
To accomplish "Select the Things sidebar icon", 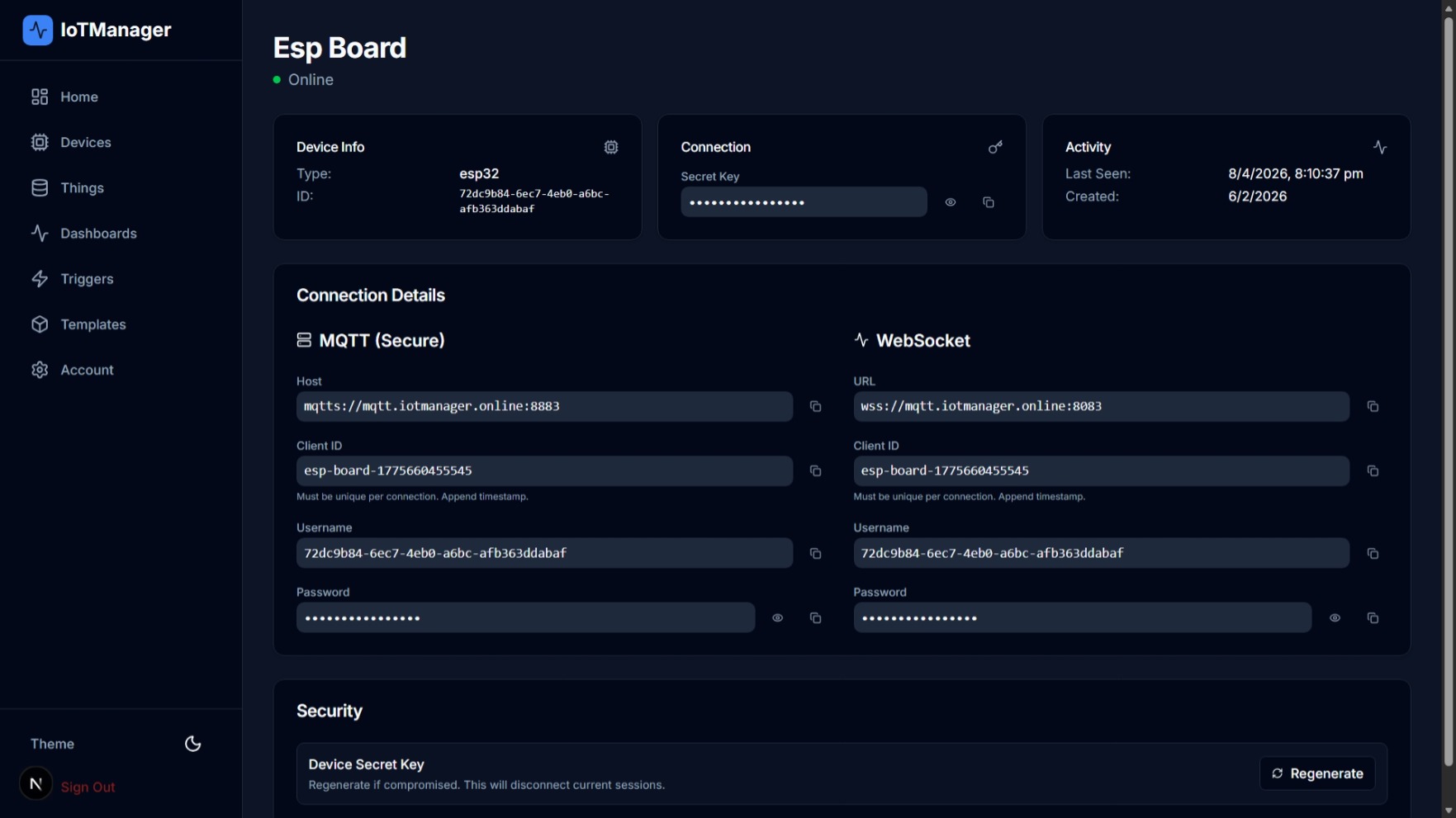I will tap(39, 187).
